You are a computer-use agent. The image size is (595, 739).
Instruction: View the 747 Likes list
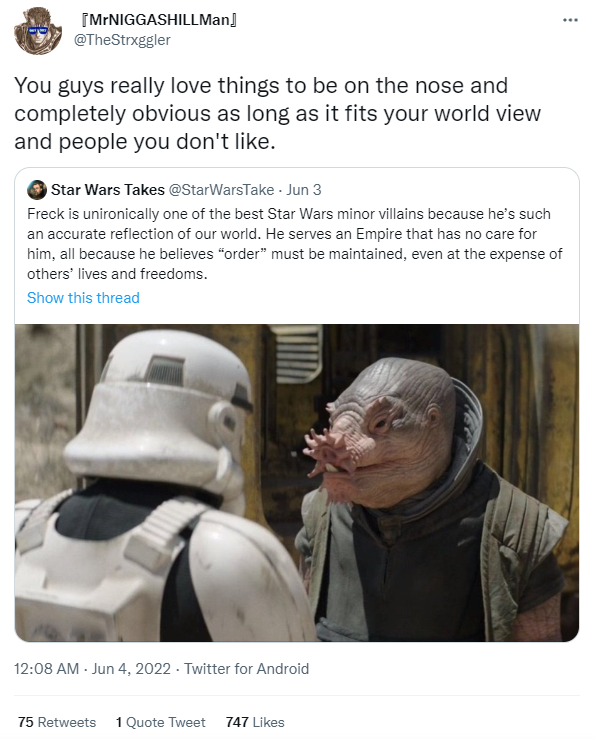(x=255, y=722)
